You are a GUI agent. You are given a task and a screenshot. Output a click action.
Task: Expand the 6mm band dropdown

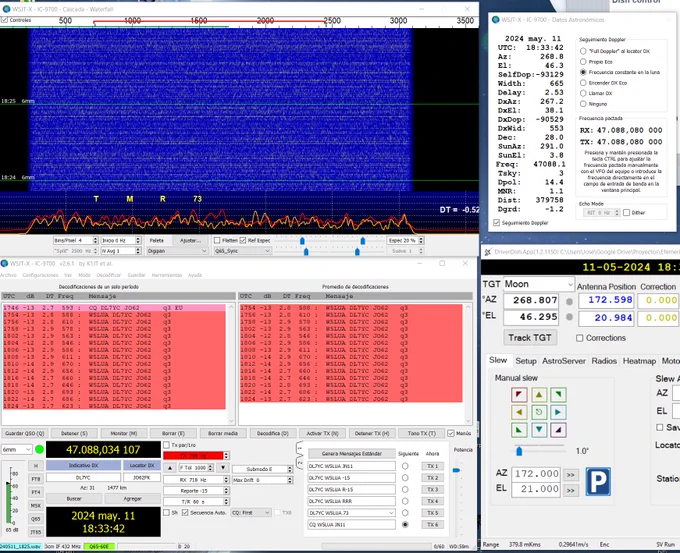coord(16,449)
